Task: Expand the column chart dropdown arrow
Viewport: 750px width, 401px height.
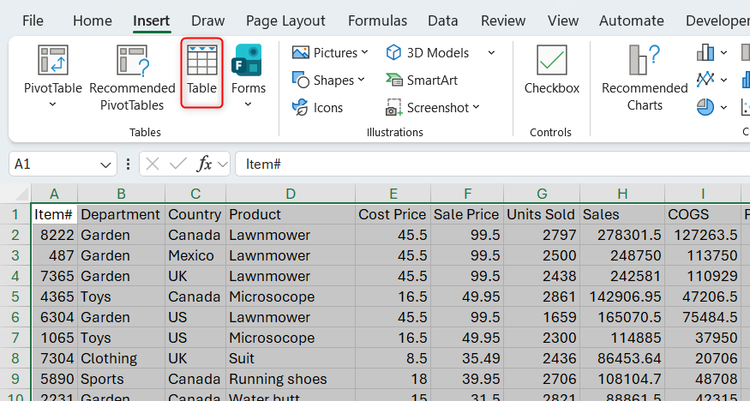Action: point(724,53)
